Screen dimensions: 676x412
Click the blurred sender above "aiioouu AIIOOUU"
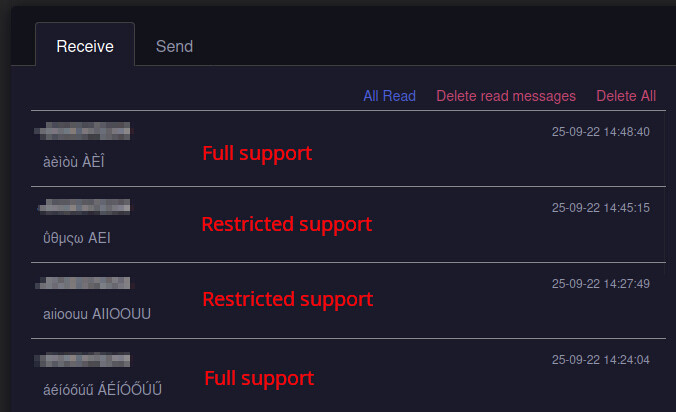point(84,284)
